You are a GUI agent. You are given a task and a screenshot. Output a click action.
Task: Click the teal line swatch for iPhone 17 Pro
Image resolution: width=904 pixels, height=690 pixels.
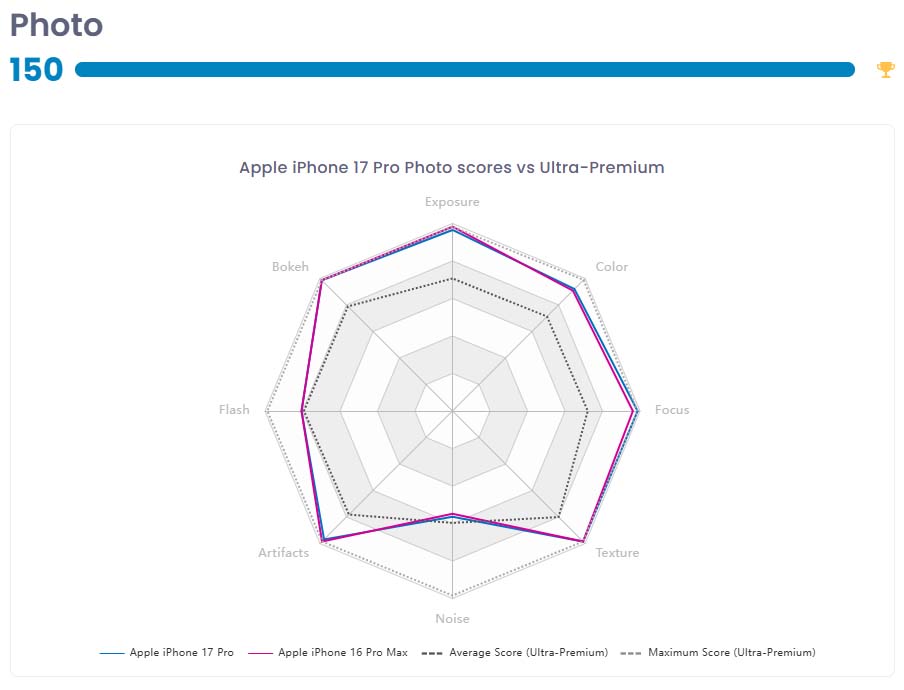point(111,653)
